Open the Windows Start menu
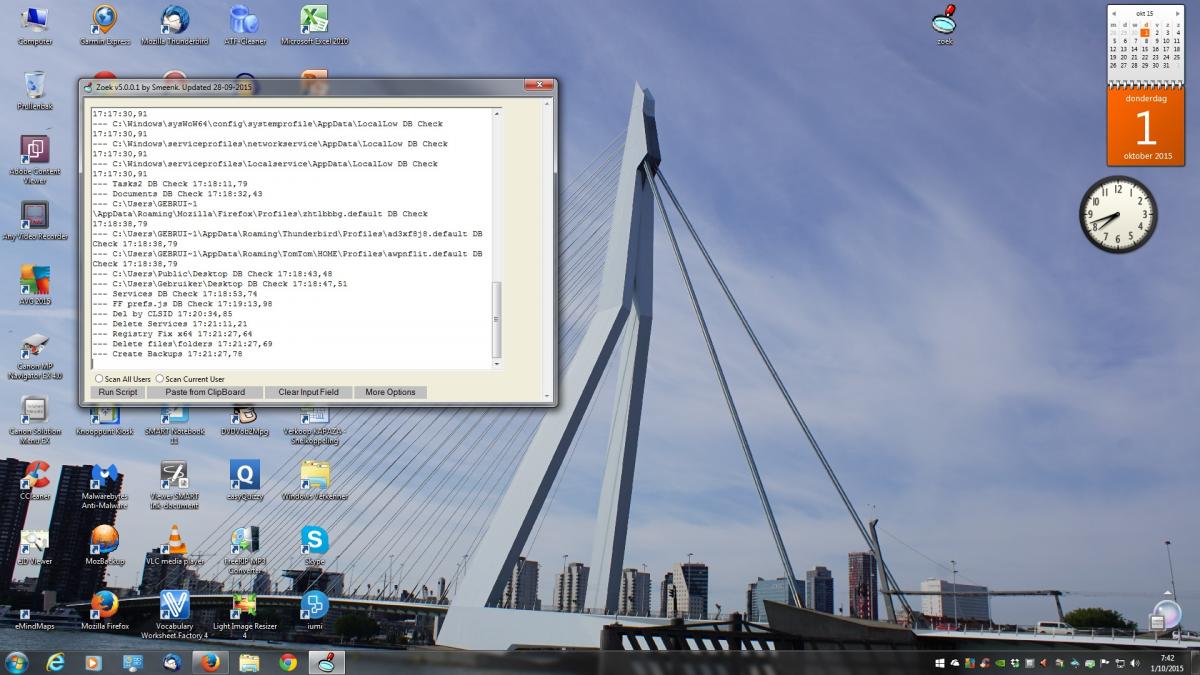The width and height of the screenshot is (1200, 675). tap(17, 662)
